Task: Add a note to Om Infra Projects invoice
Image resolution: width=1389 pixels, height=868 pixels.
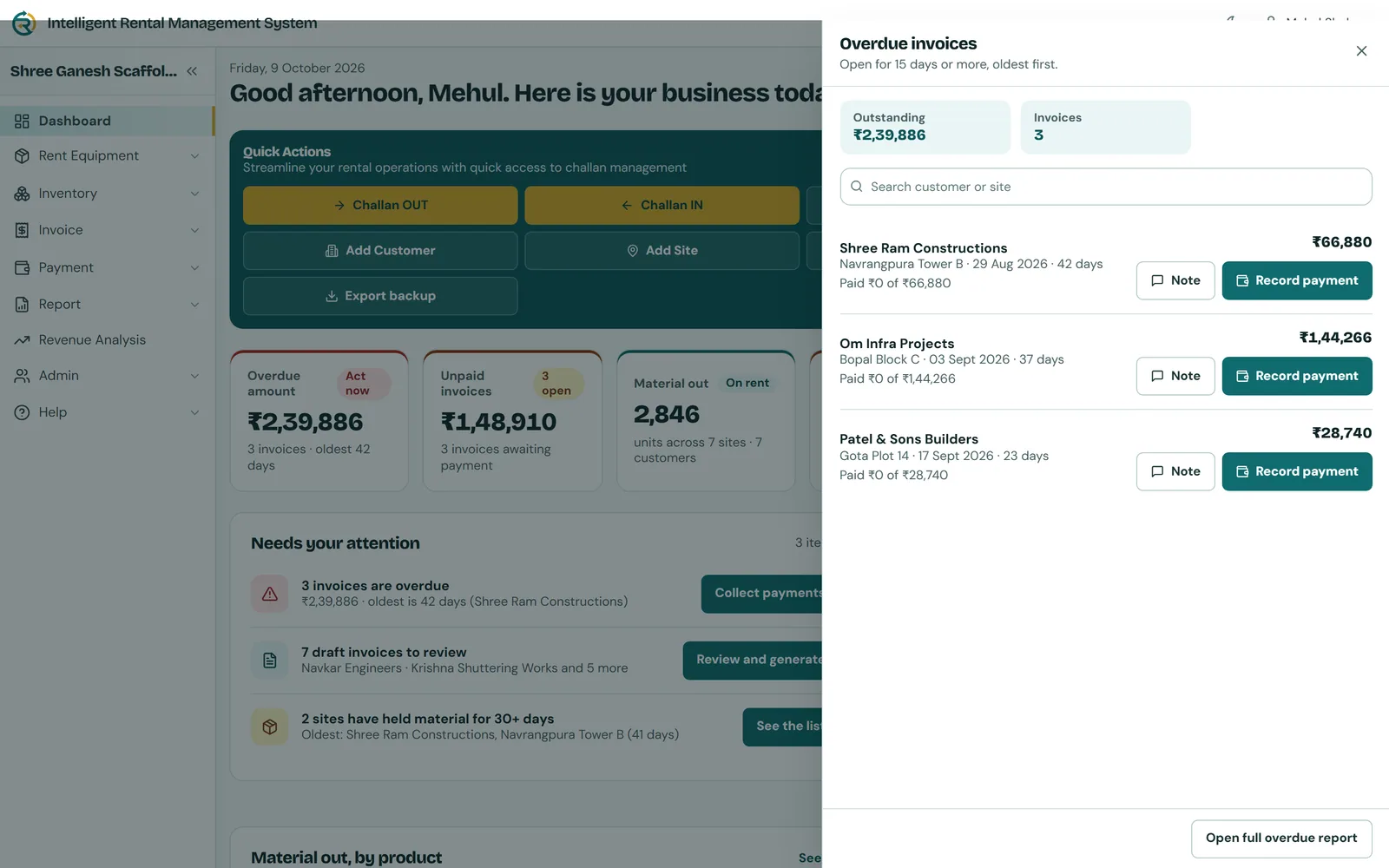Action: tap(1175, 376)
